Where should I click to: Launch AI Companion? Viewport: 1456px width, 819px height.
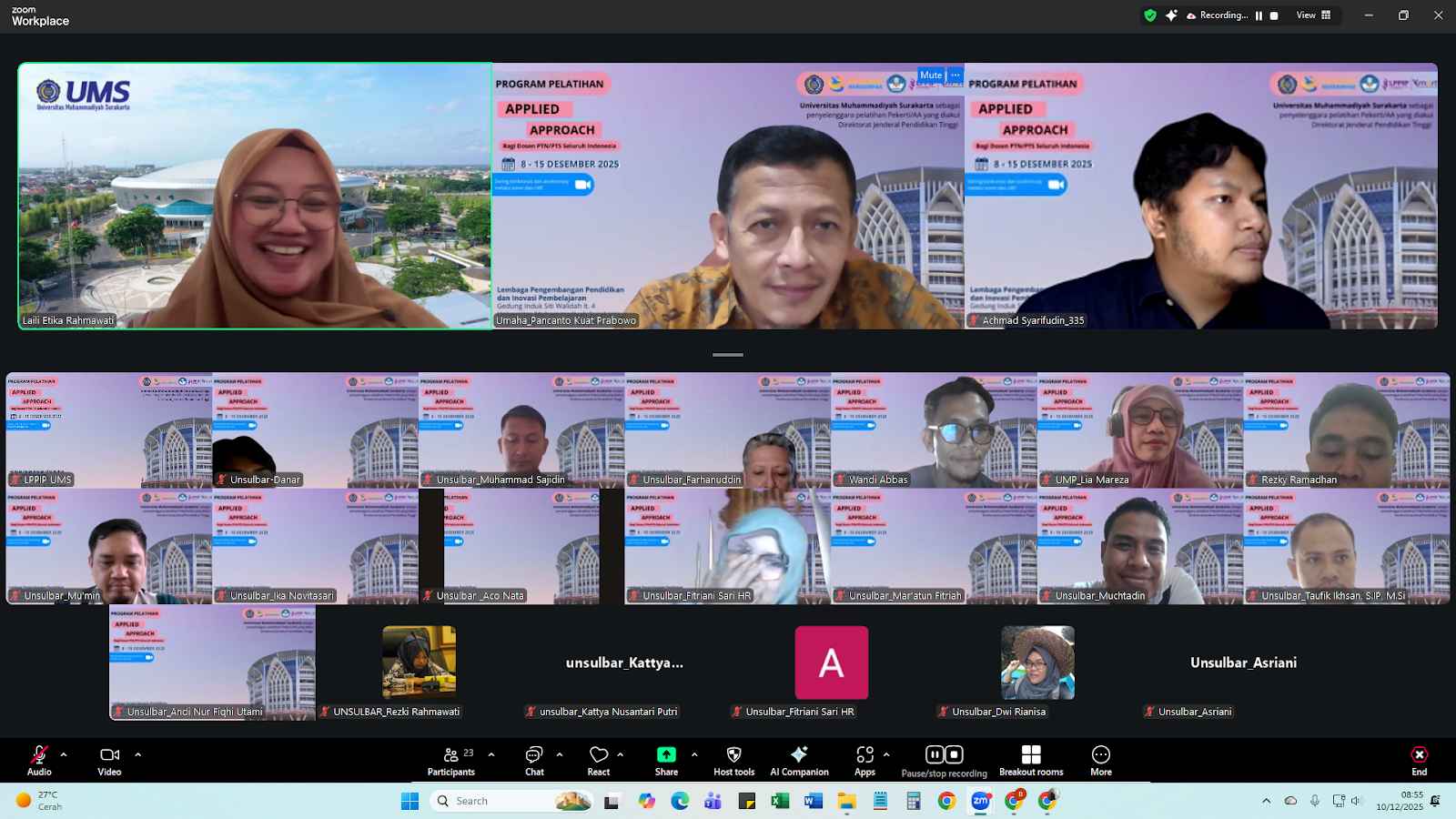tap(799, 761)
